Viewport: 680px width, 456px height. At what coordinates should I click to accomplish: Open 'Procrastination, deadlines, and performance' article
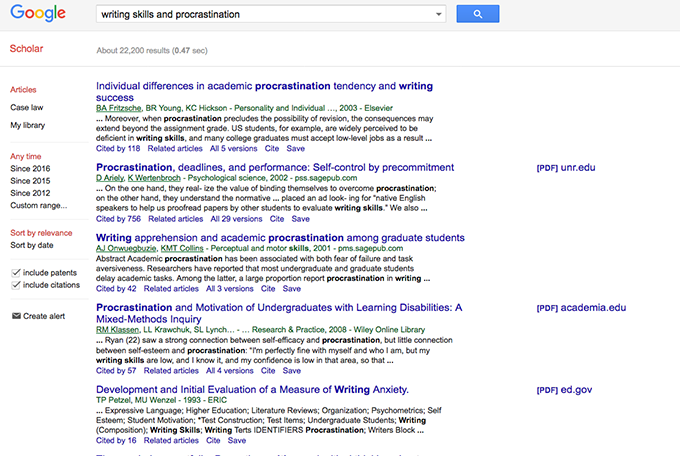275,167
